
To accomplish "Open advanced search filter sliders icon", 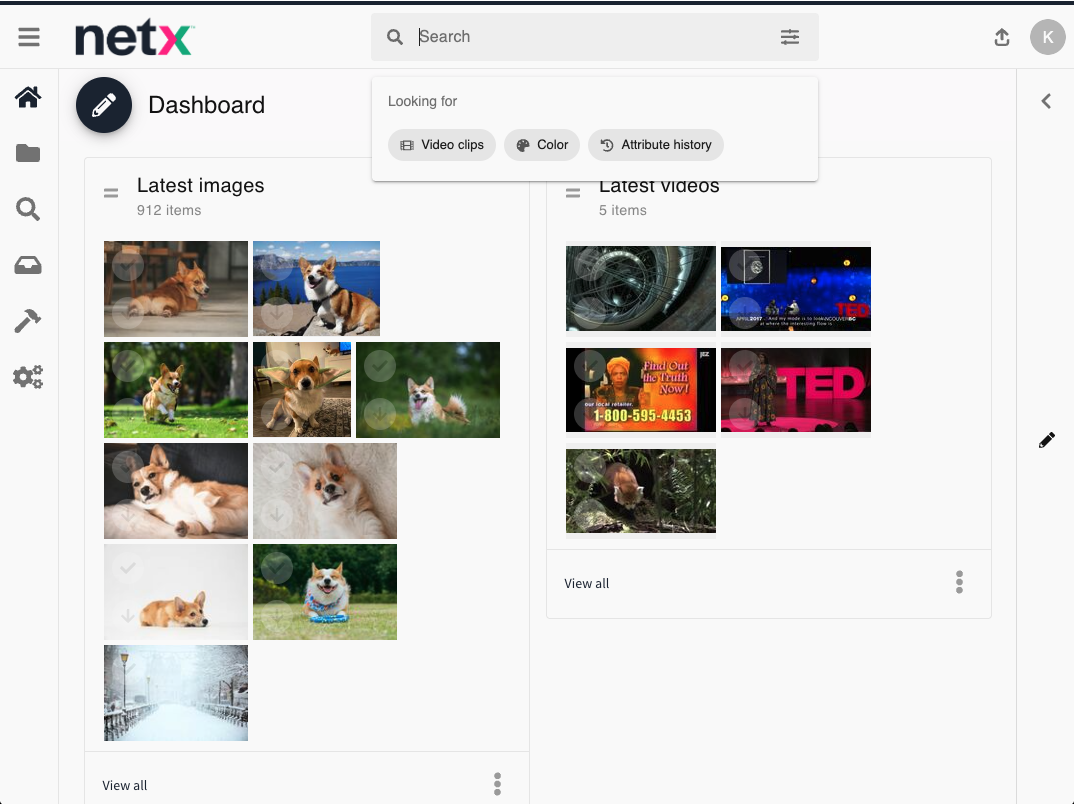I will (x=790, y=37).
